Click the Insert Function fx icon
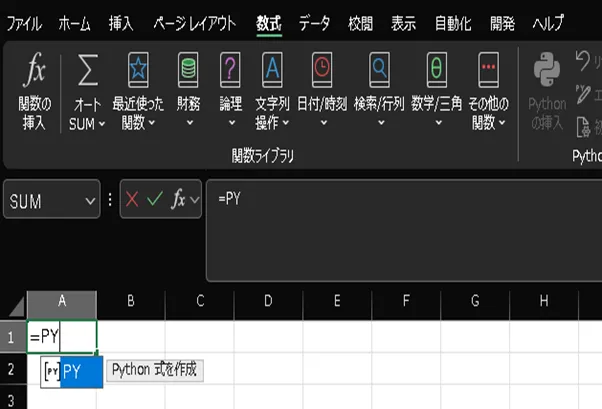The height and width of the screenshot is (409, 602). click(x=35, y=71)
